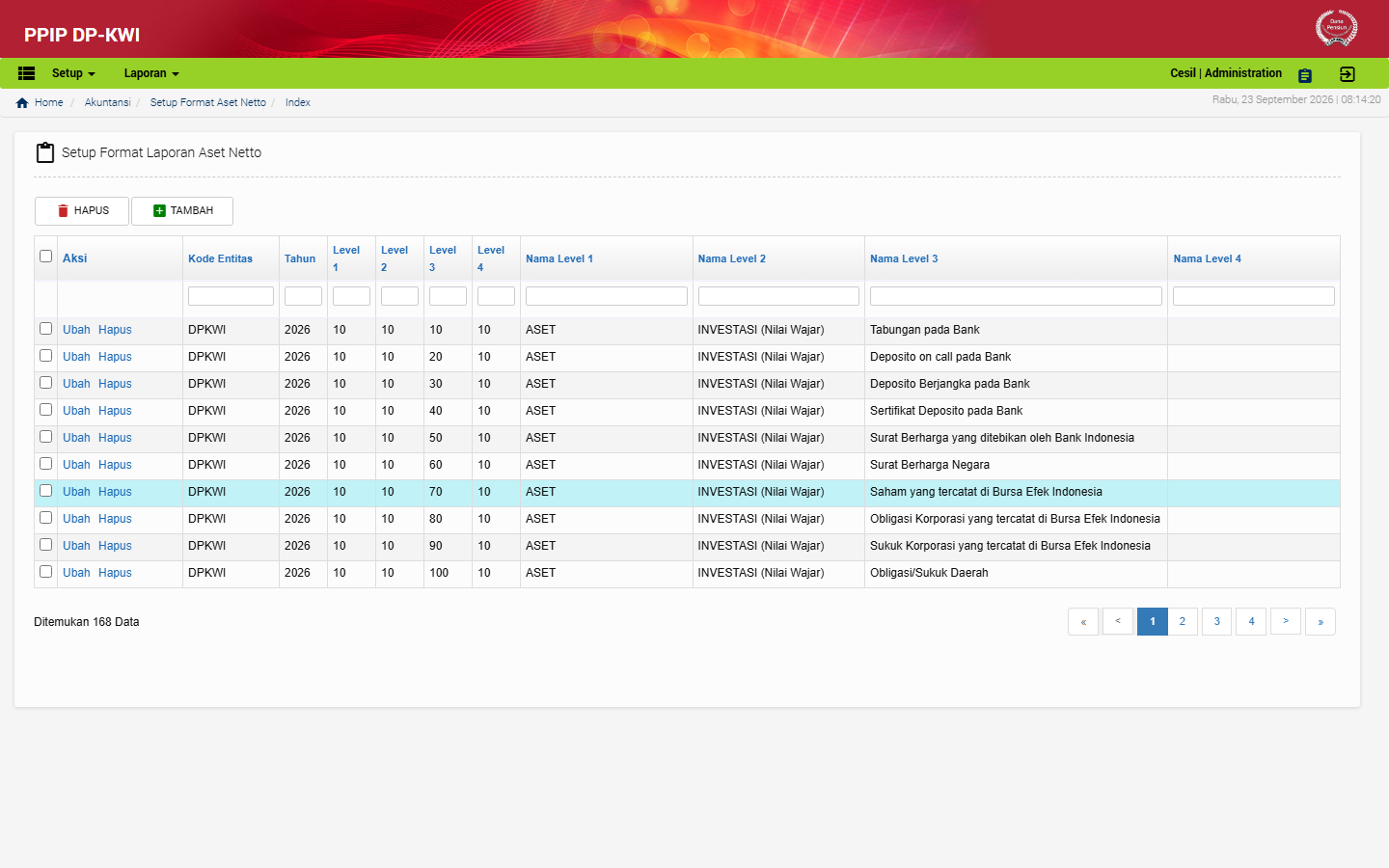Click Hapus for Tabungan pada Bank row
The width and height of the screenshot is (1389, 868).
(115, 330)
